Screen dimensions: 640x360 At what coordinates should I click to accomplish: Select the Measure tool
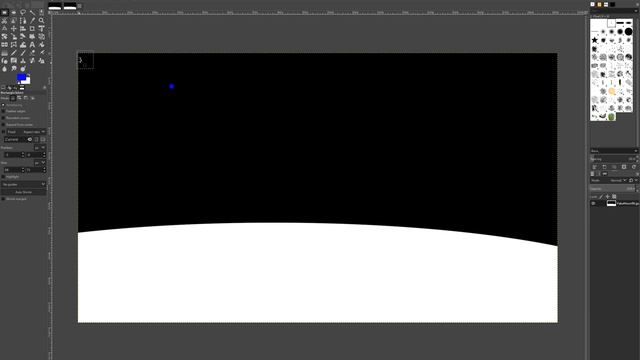click(4, 29)
